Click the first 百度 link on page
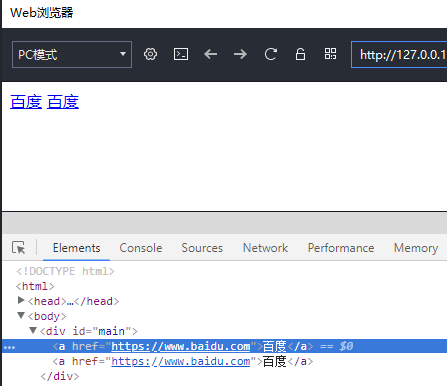Screen dimensions: 447x386 point(26,102)
